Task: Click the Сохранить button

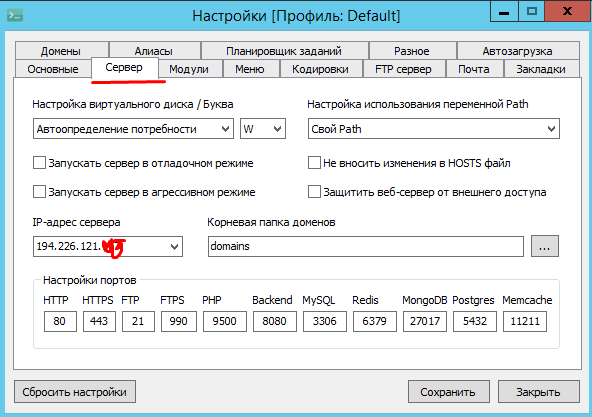Action: [448, 392]
